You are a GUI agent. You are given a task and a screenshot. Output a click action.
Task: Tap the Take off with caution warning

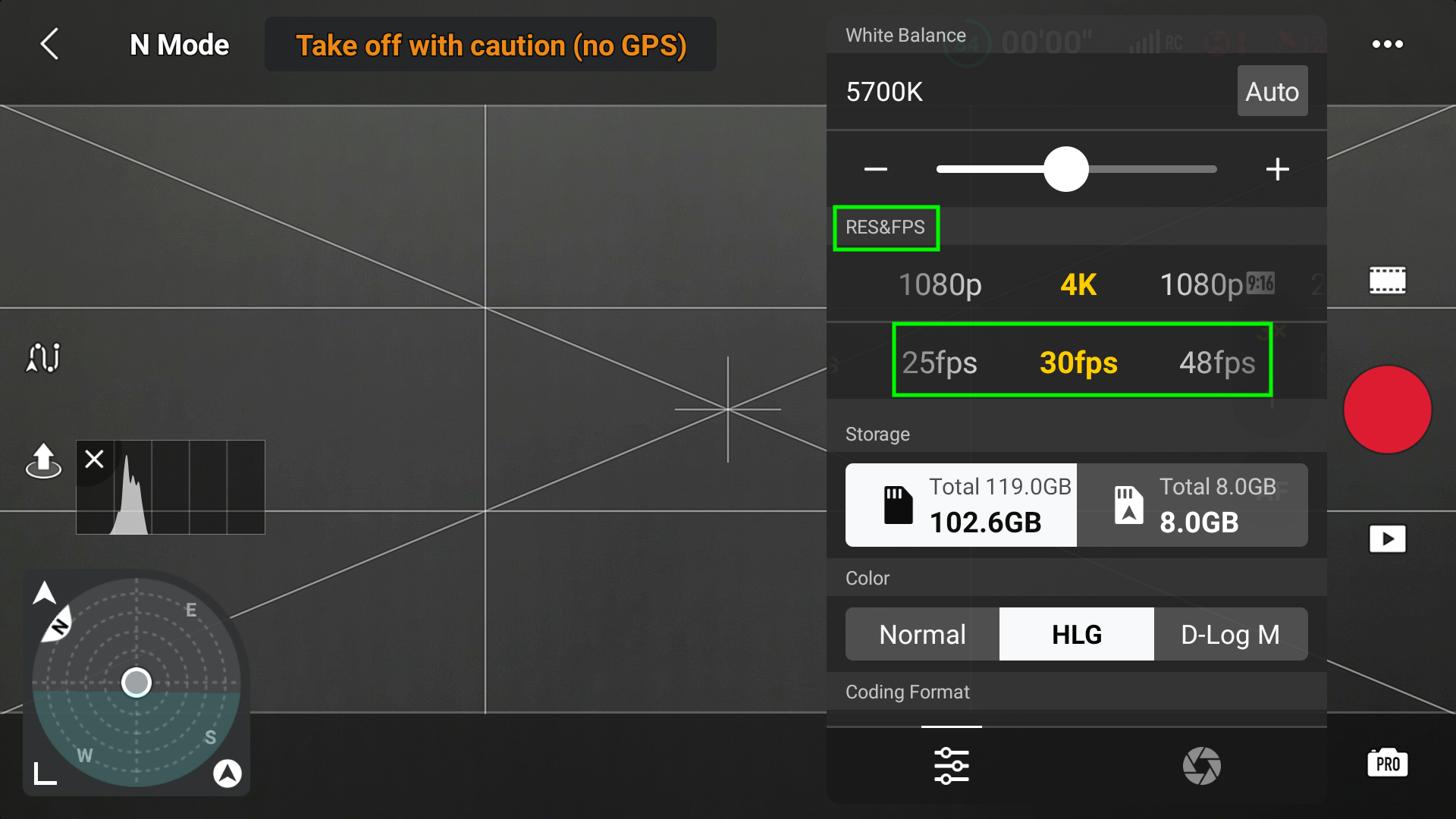click(x=491, y=45)
